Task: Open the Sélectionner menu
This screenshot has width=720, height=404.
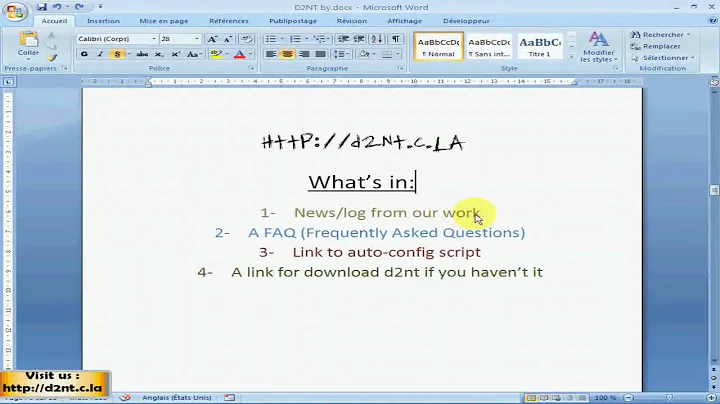Action: (663, 58)
